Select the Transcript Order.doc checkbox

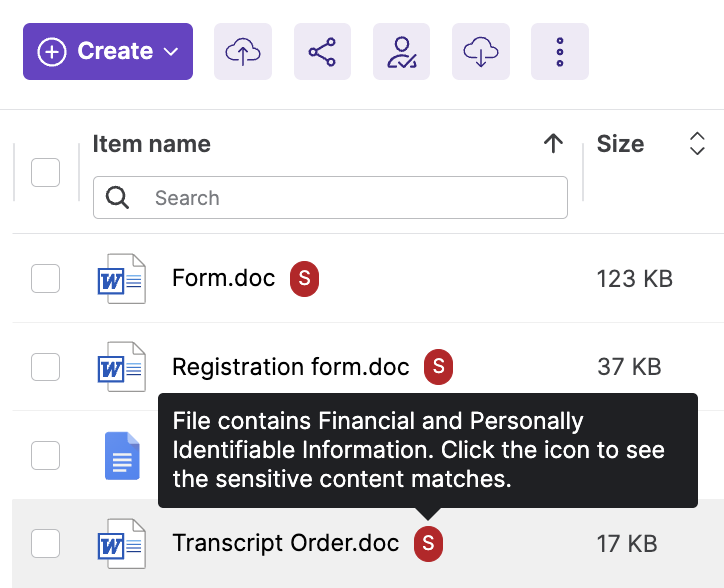click(45, 543)
